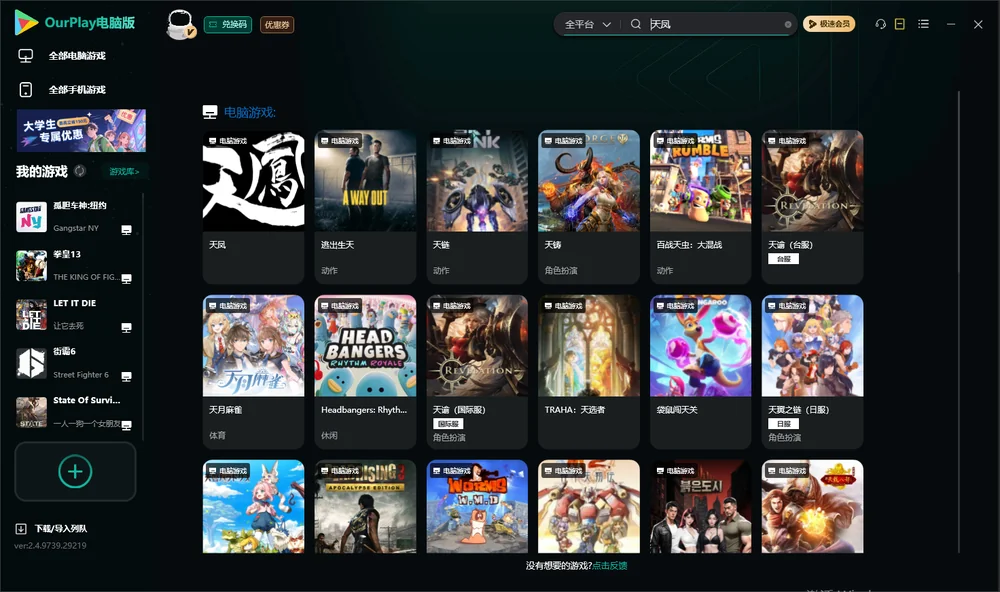
Task: Open the Worms W.M.D game cover
Action: 477,507
